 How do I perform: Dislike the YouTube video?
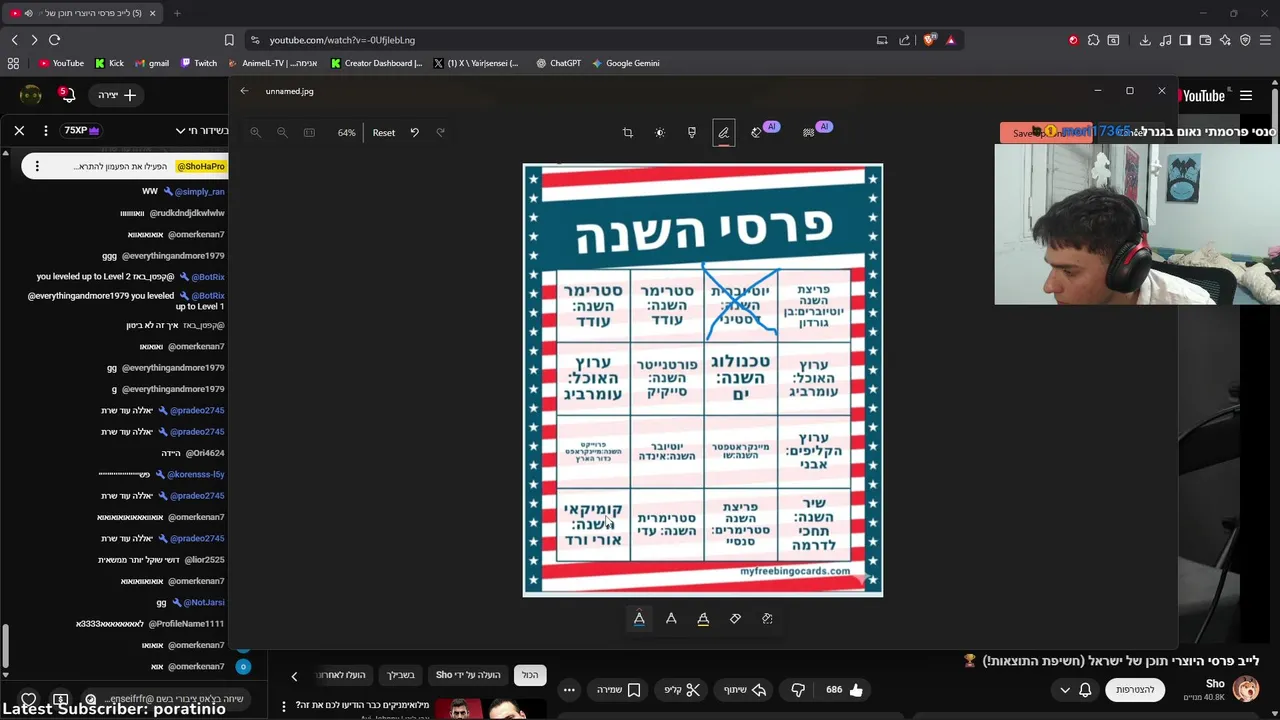[798, 690]
